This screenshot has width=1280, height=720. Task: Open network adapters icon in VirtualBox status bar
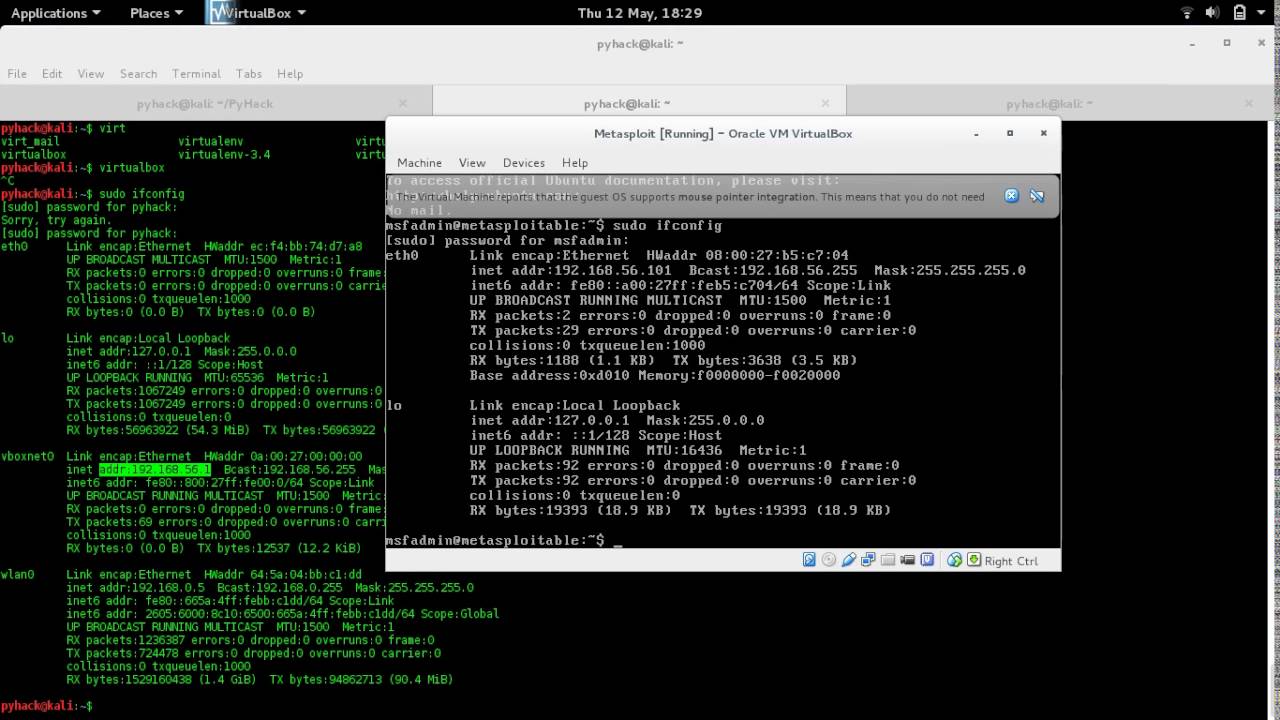868,560
